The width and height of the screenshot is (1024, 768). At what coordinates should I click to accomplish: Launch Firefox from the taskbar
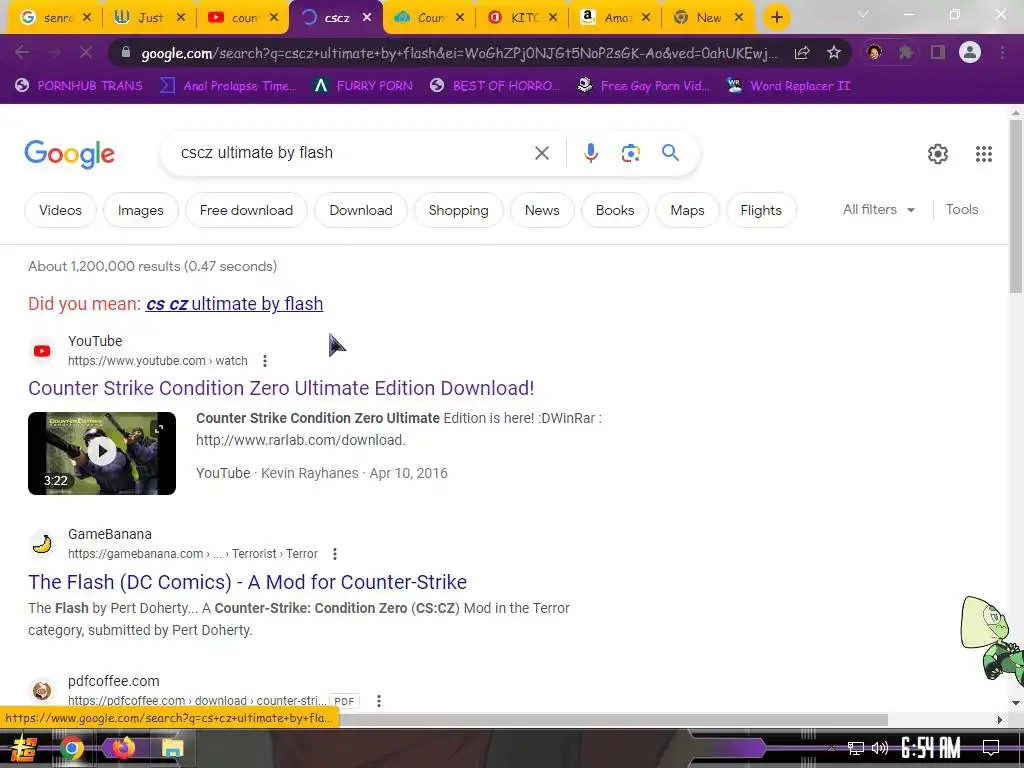pos(123,748)
